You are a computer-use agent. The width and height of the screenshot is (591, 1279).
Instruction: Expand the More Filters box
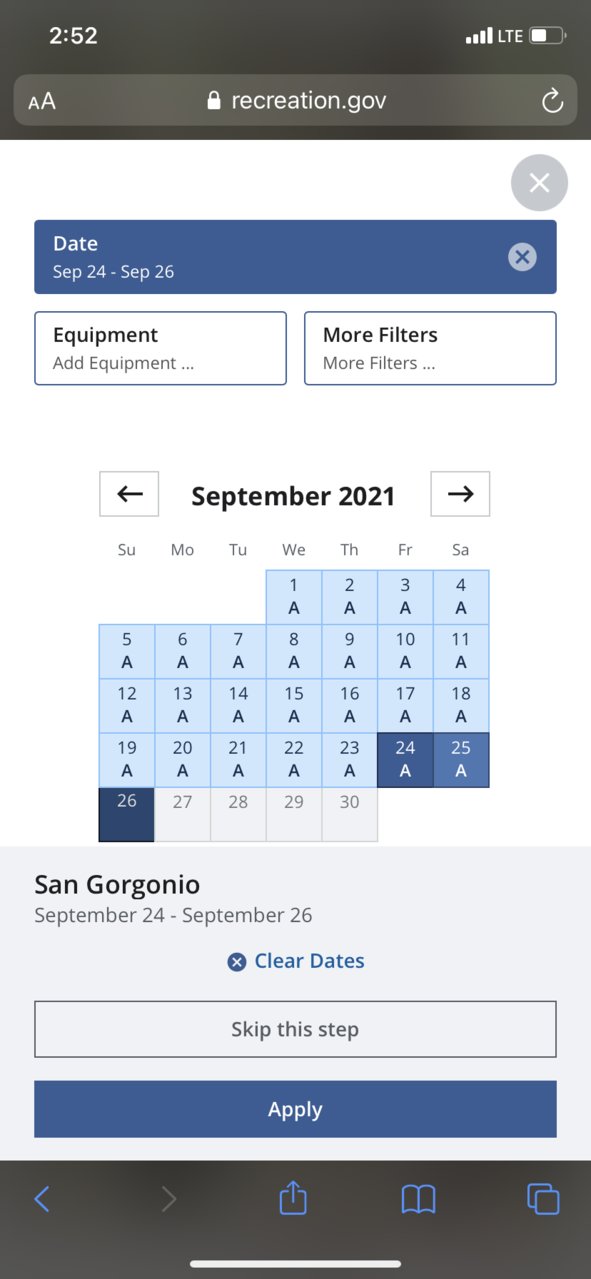point(430,348)
